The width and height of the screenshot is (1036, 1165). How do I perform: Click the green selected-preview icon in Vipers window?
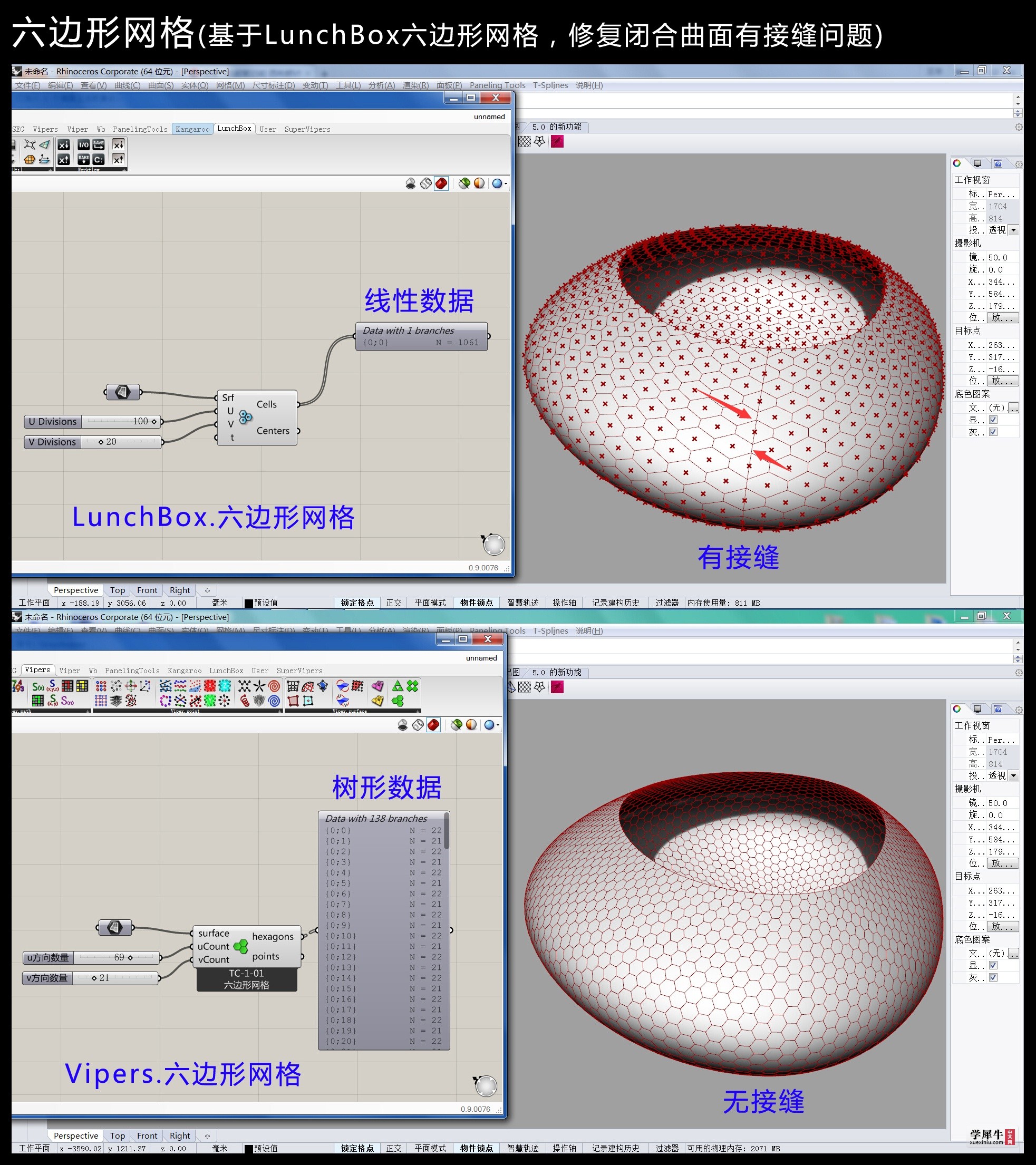(456, 725)
